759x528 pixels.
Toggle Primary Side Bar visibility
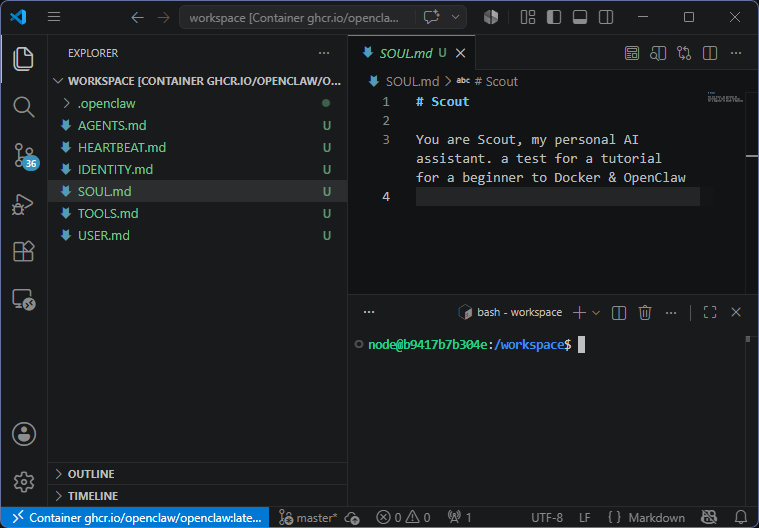[x=554, y=17]
